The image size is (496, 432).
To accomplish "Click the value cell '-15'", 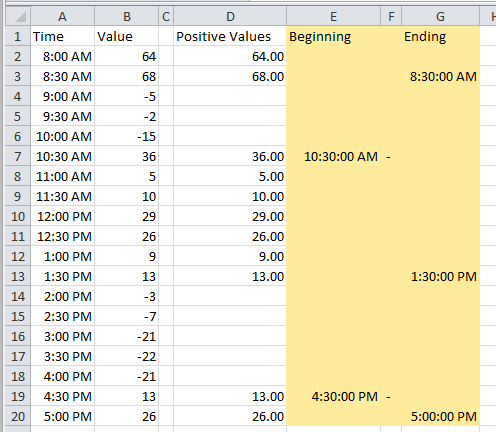I will click(x=127, y=136).
